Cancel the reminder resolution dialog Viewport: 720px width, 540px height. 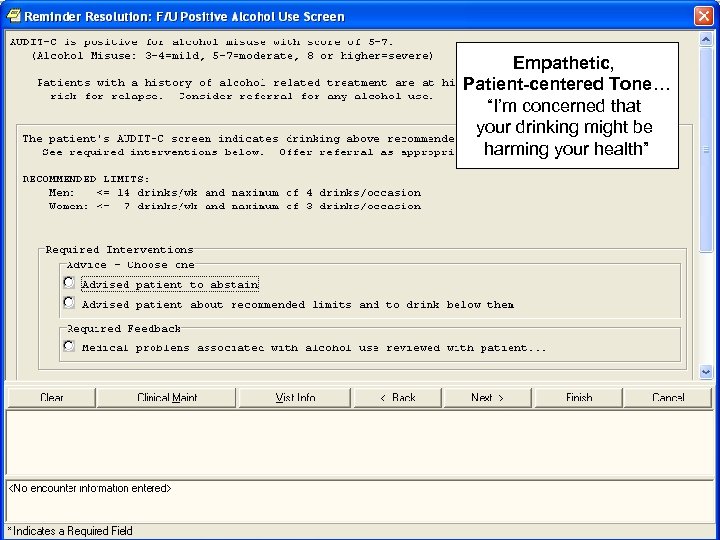click(668, 398)
